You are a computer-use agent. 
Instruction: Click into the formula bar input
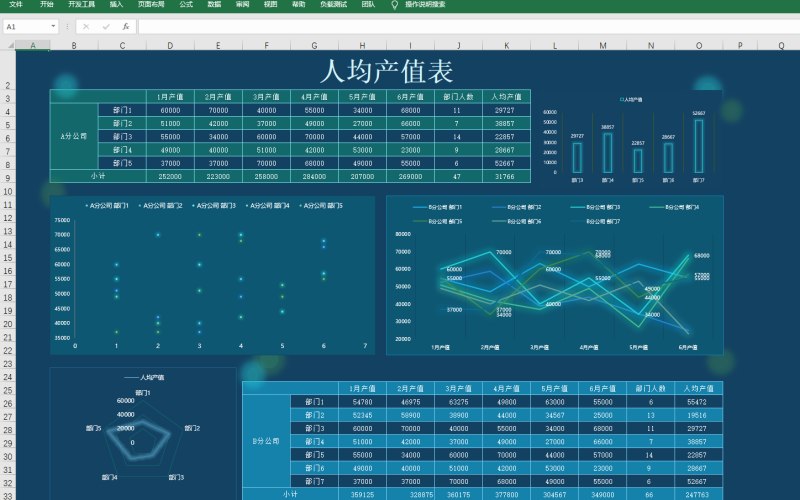pos(469,27)
